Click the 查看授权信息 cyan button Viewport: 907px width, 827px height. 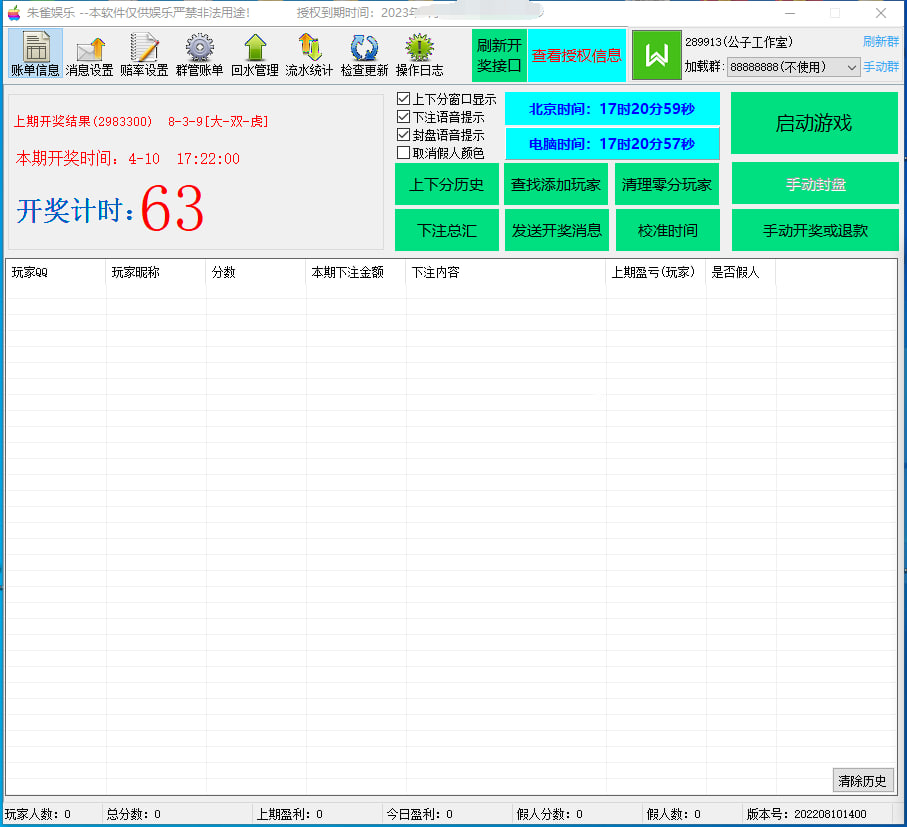click(576, 56)
